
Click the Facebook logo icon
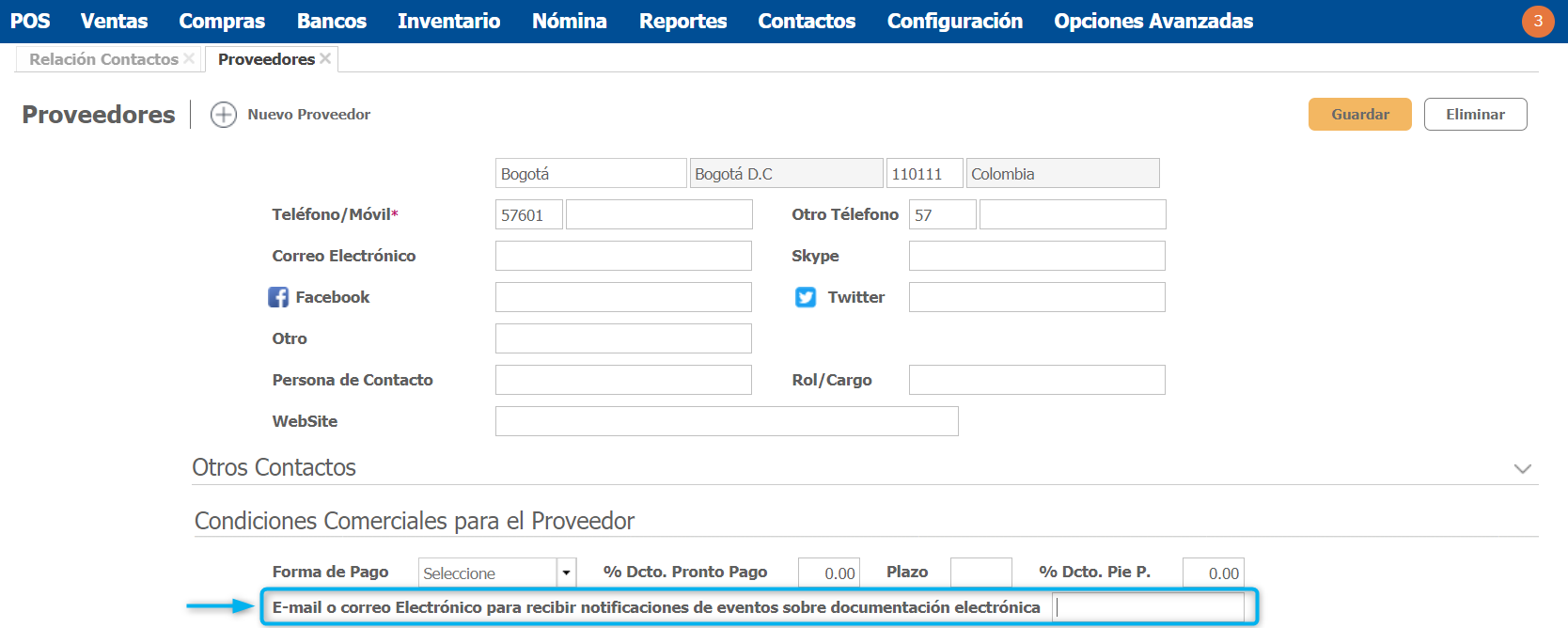coord(278,297)
